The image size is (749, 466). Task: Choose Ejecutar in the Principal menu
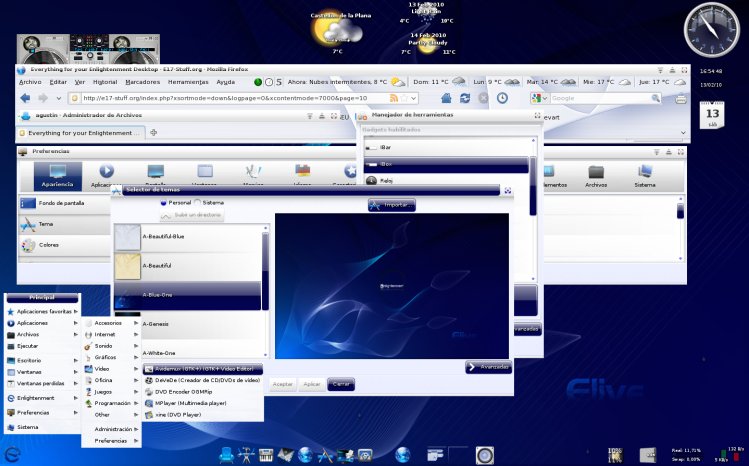coord(42,346)
